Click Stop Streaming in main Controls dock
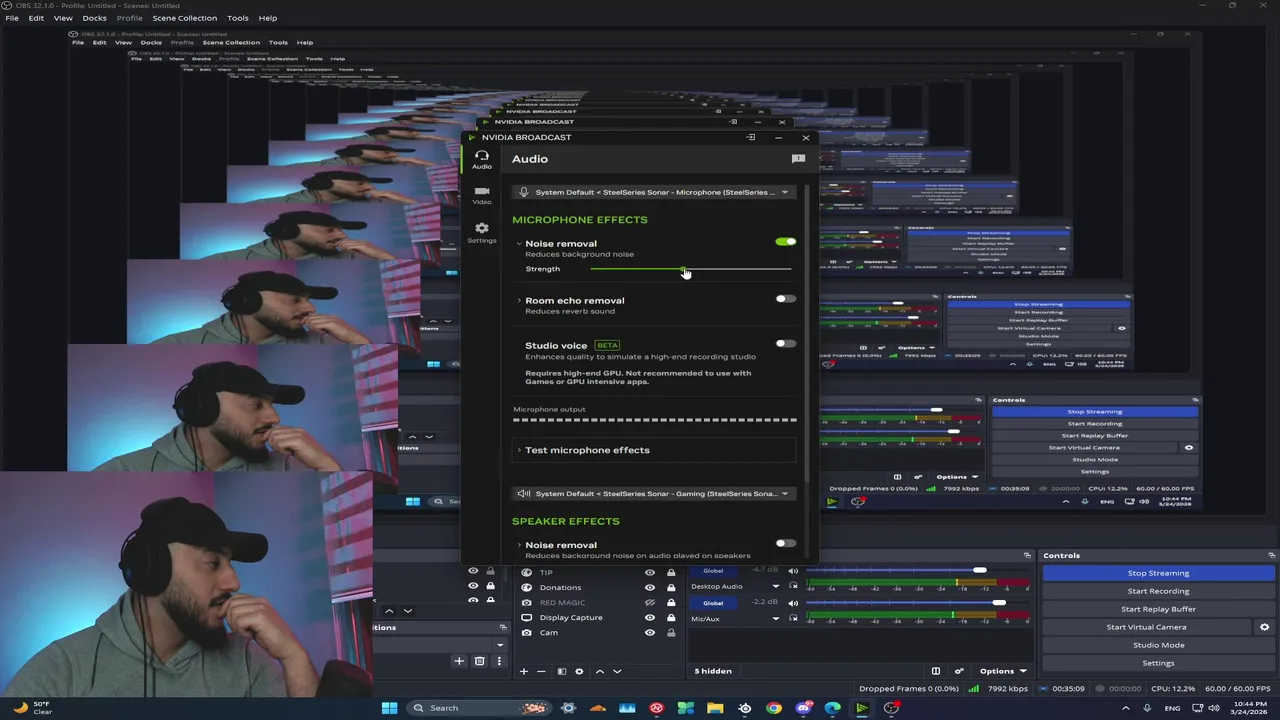Viewport: 1280px width, 720px height. coord(1158,573)
